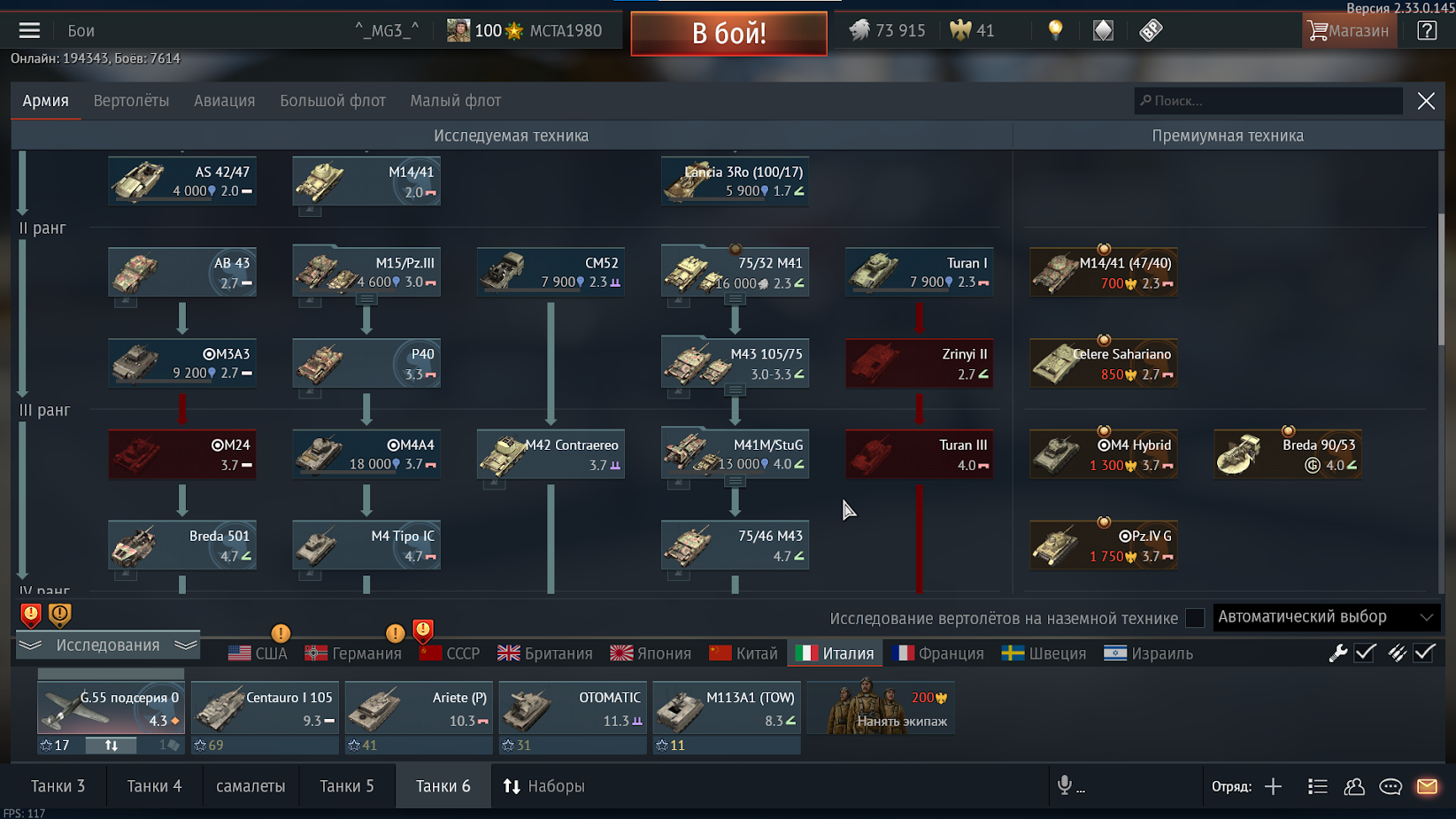
Task: Open the Магазин shop button
Action: [x=1349, y=30]
